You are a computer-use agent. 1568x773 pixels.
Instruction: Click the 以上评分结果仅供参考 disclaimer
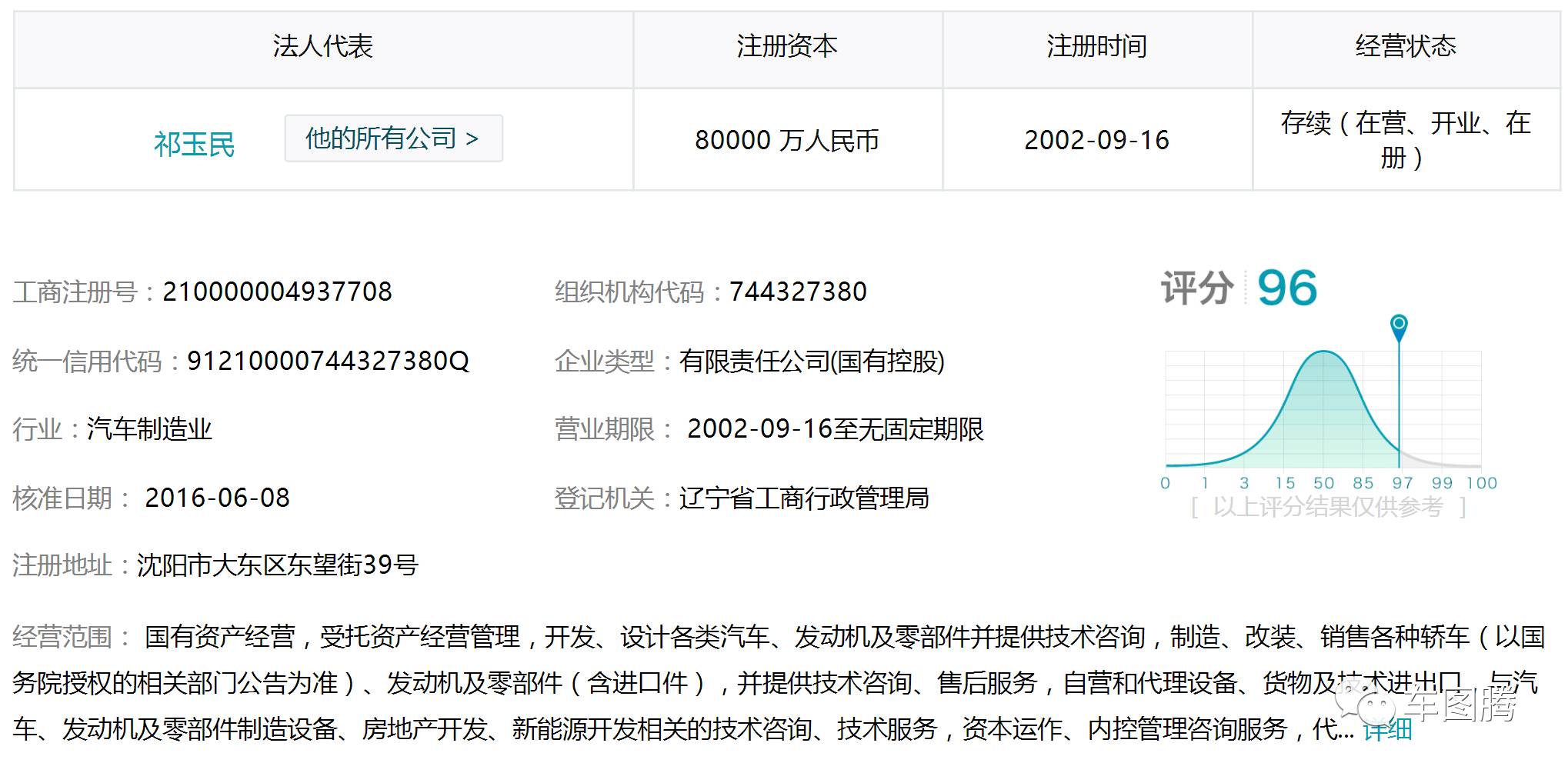pyautogui.click(x=1328, y=507)
